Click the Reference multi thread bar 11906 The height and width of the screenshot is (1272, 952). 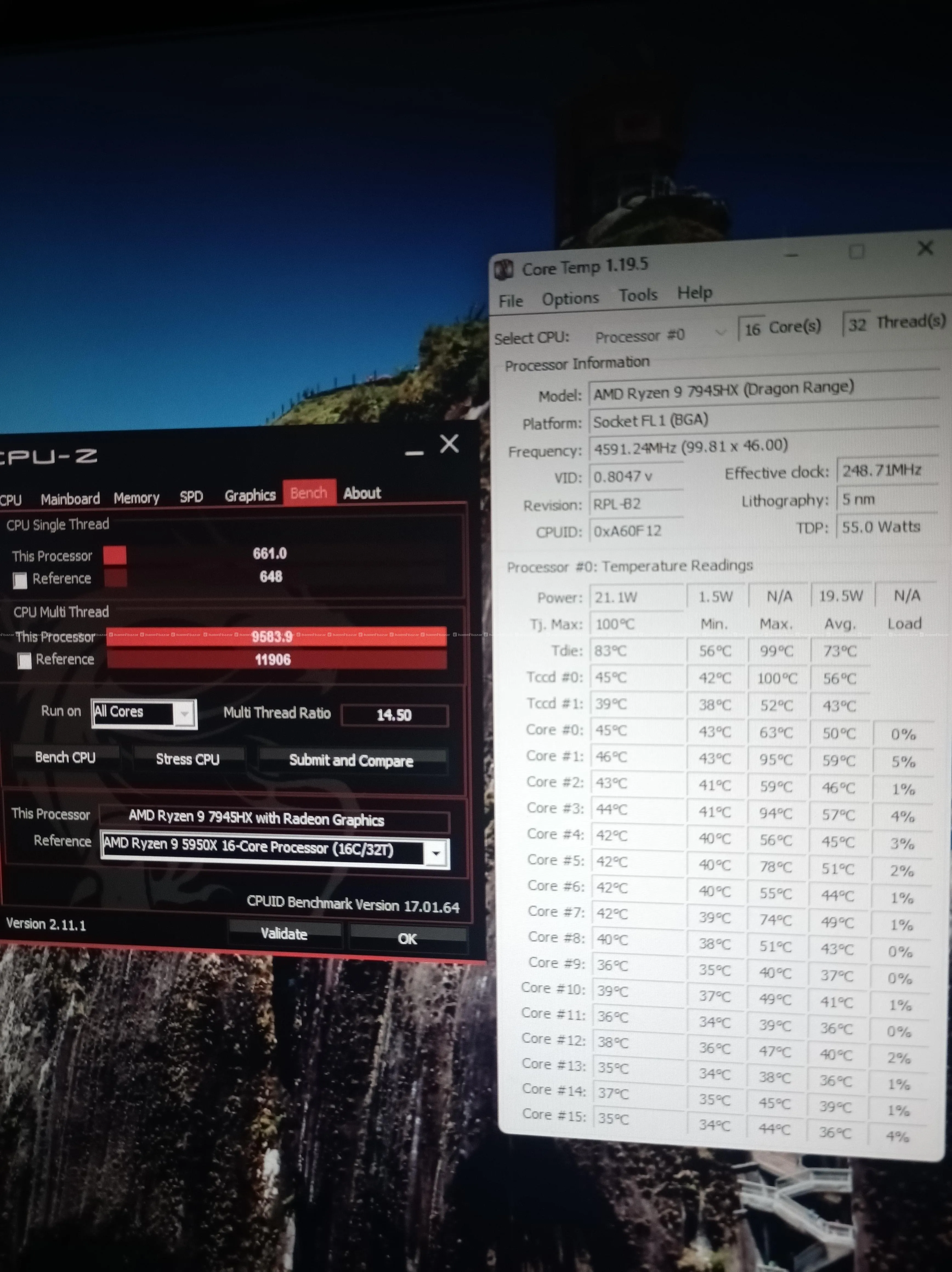(x=277, y=660)
